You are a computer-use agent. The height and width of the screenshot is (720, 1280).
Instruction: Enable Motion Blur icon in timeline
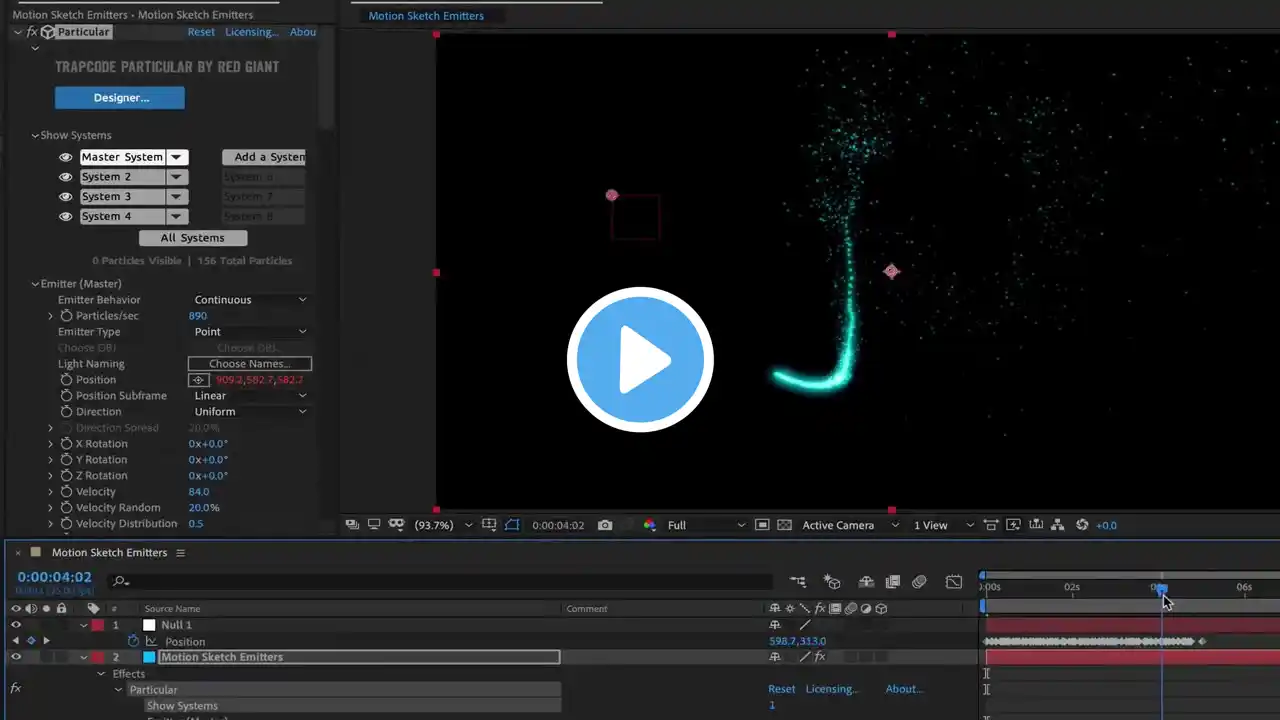[x=920, y=581]
